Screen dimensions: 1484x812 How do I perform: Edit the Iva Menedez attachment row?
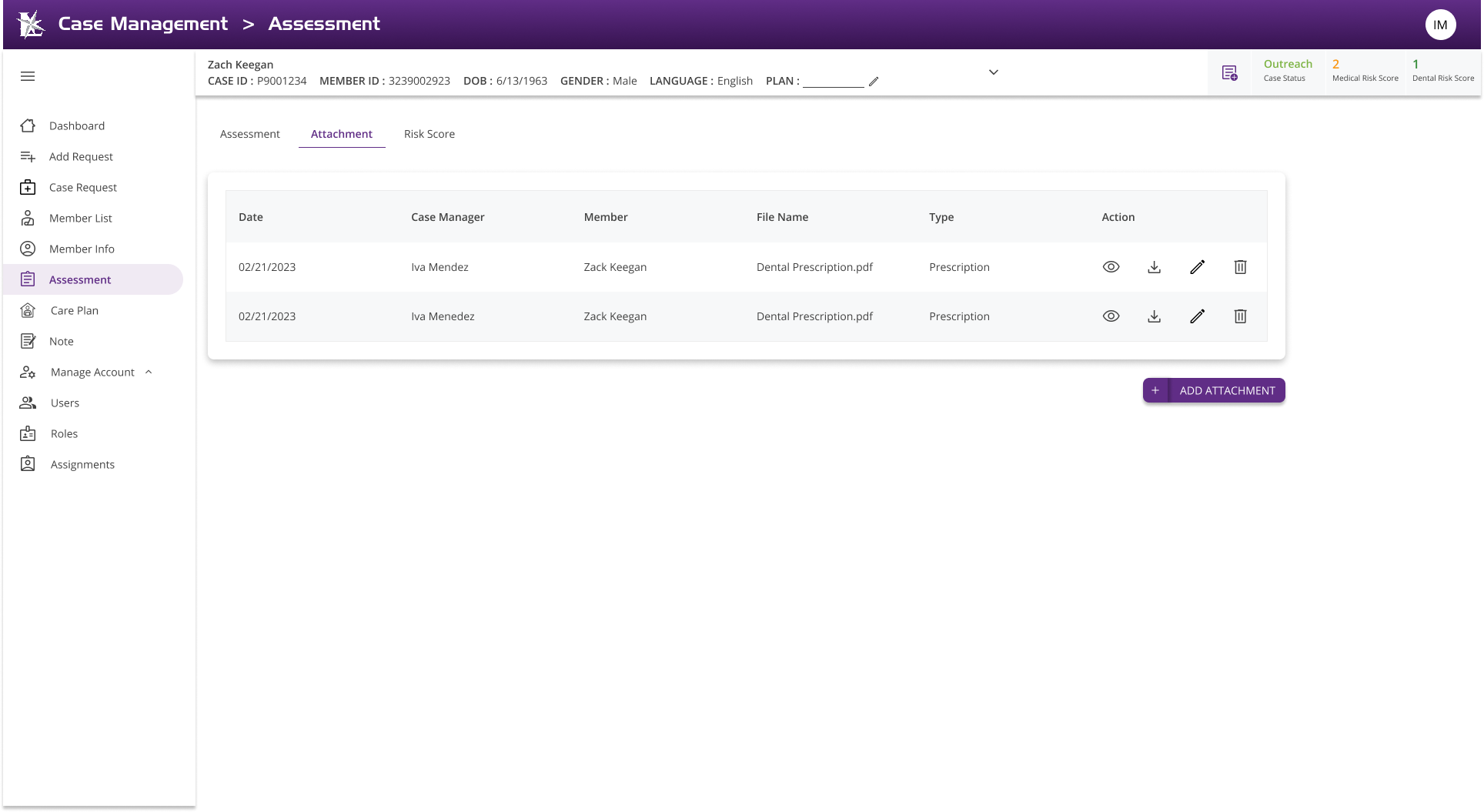pos(1197,316)
